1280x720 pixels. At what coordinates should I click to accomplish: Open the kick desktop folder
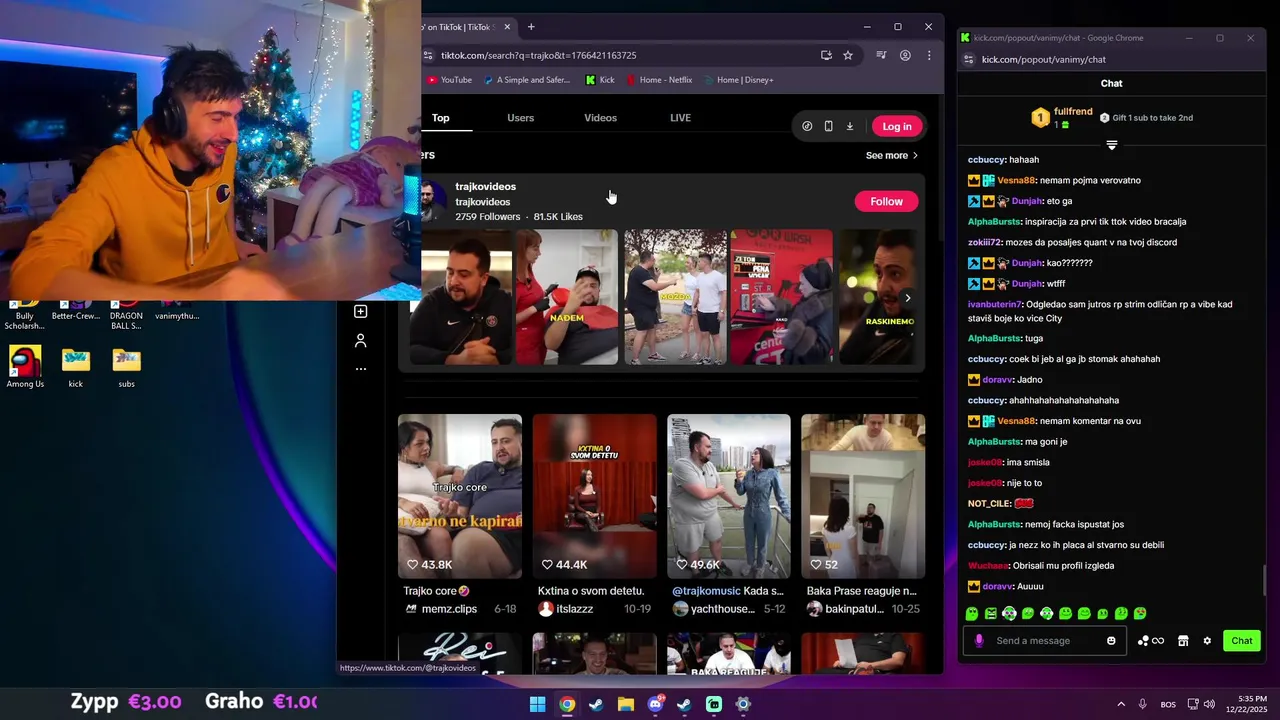click(76, 367)
